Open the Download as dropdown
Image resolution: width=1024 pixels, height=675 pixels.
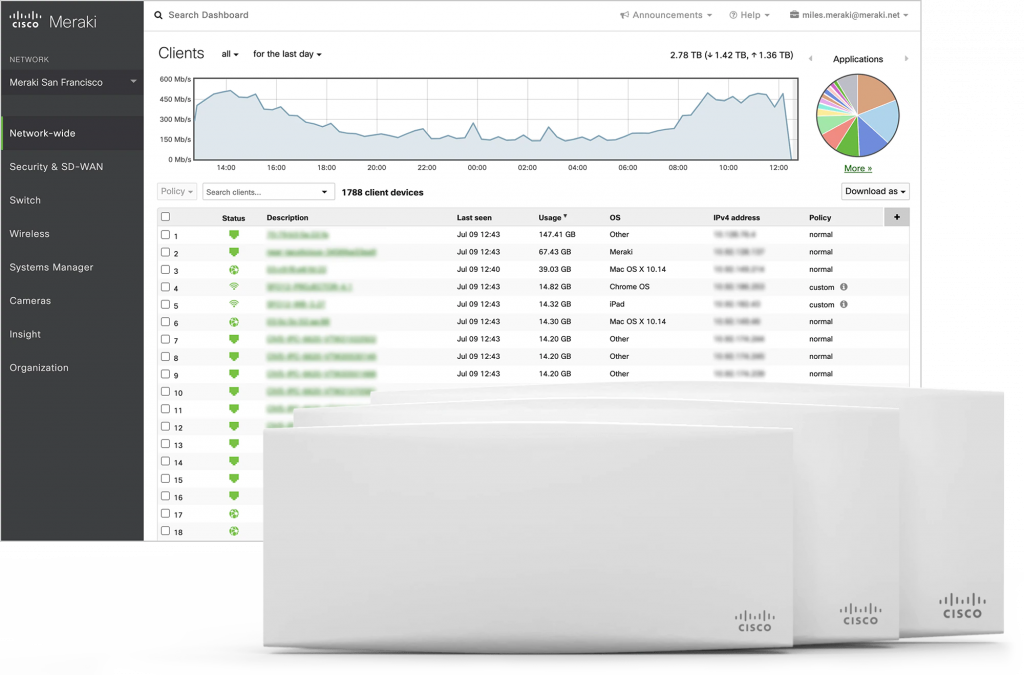click(x=875, y=191)
